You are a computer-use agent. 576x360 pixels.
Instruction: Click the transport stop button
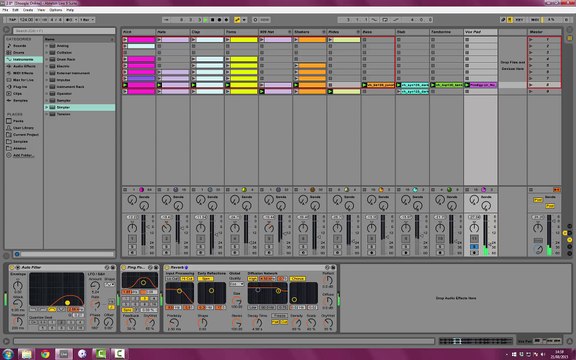pyautogui.click(x=212, y=19)
